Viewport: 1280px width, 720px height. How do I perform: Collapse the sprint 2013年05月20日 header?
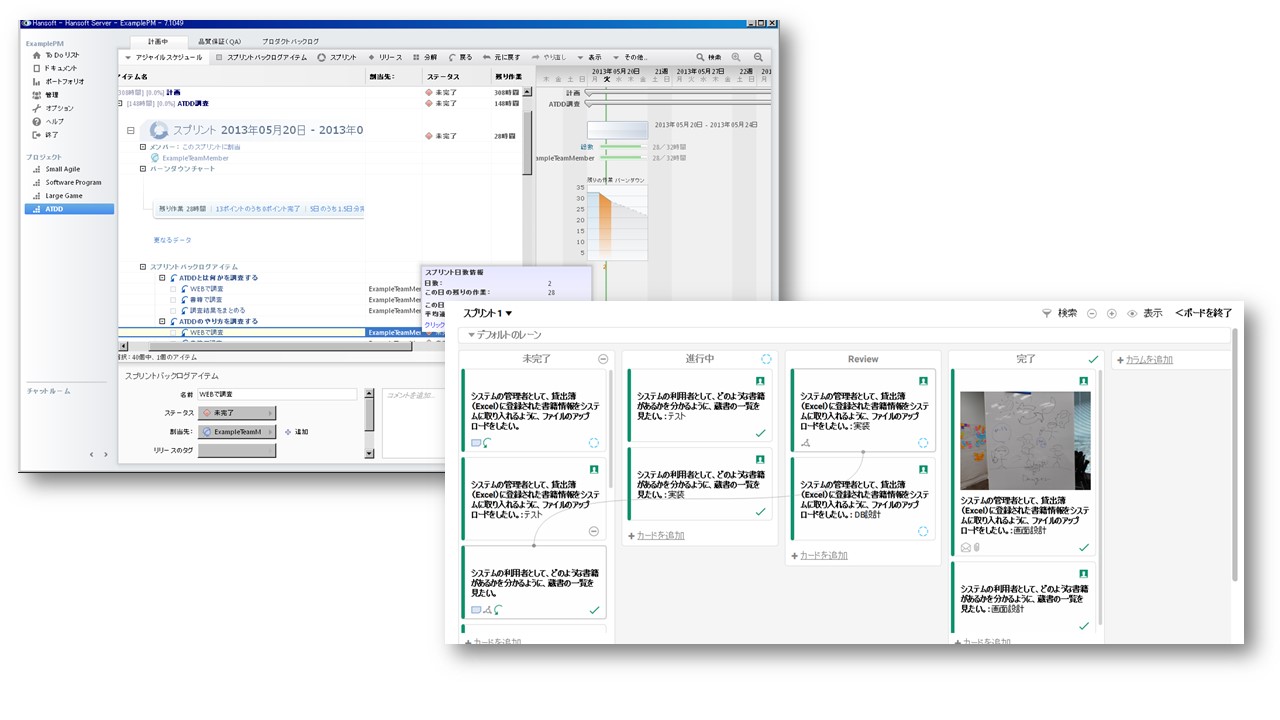click(131, 130)
